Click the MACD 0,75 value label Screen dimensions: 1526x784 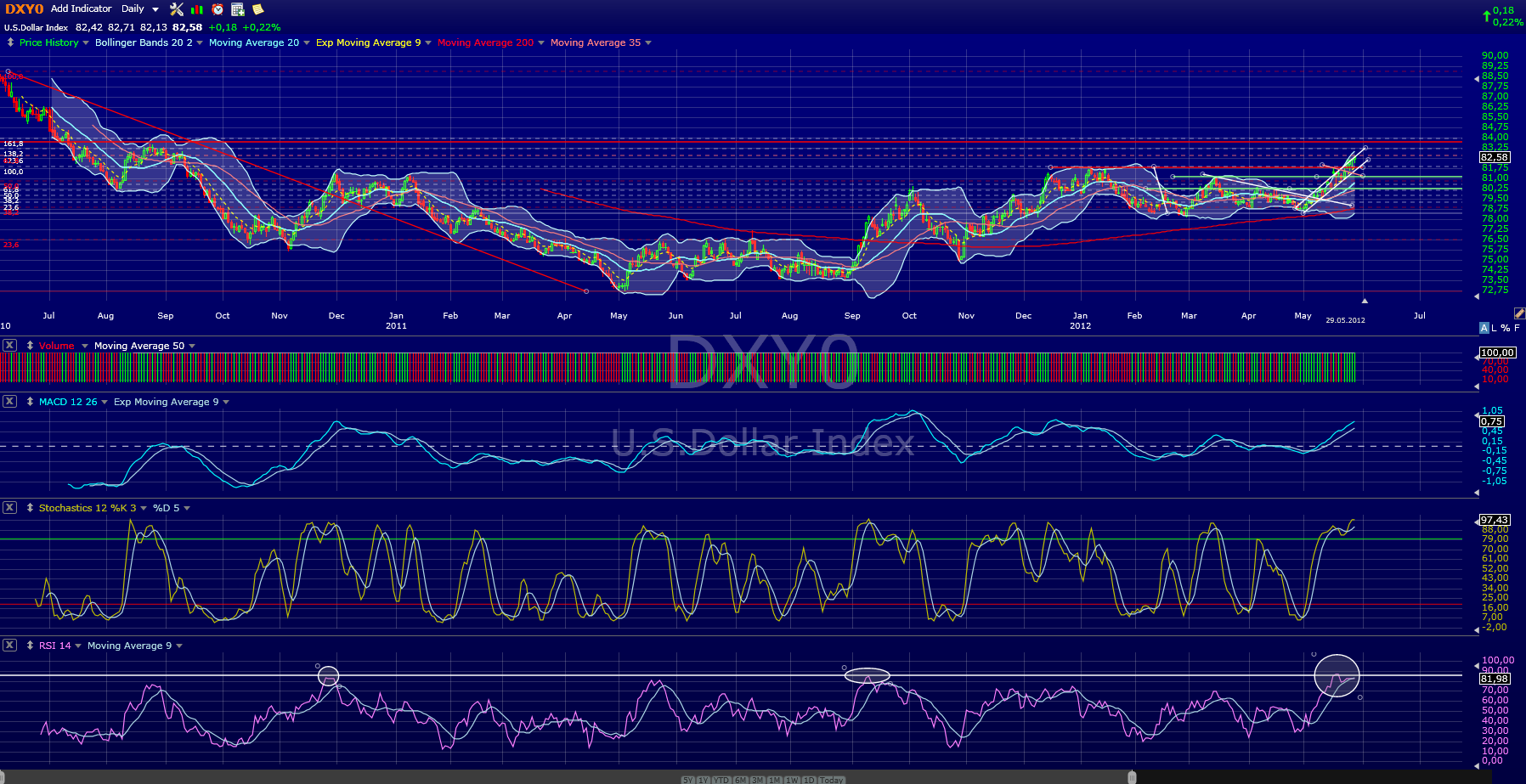tap(1492, 421)
